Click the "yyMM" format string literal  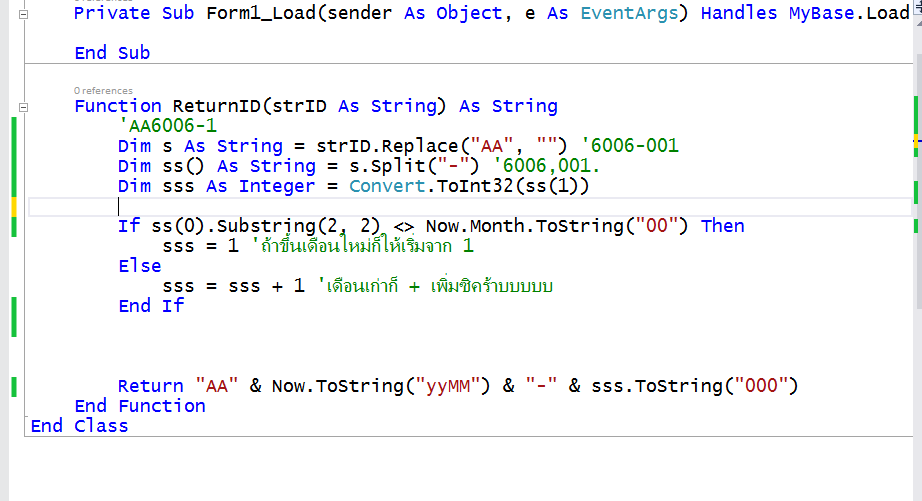[448, 386]
